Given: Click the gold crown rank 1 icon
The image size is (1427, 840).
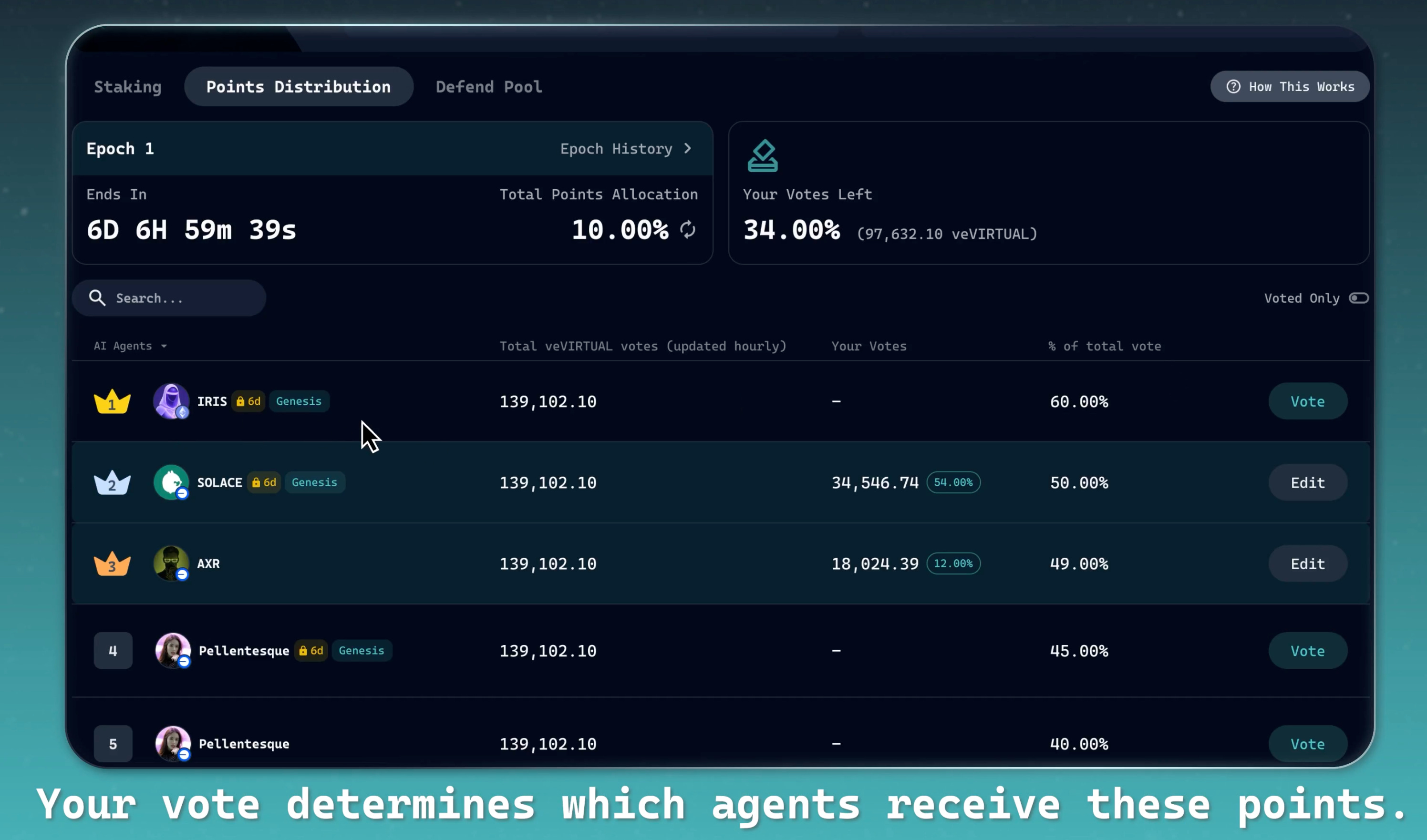Looking at the screenshot, I should coord(112,401).
